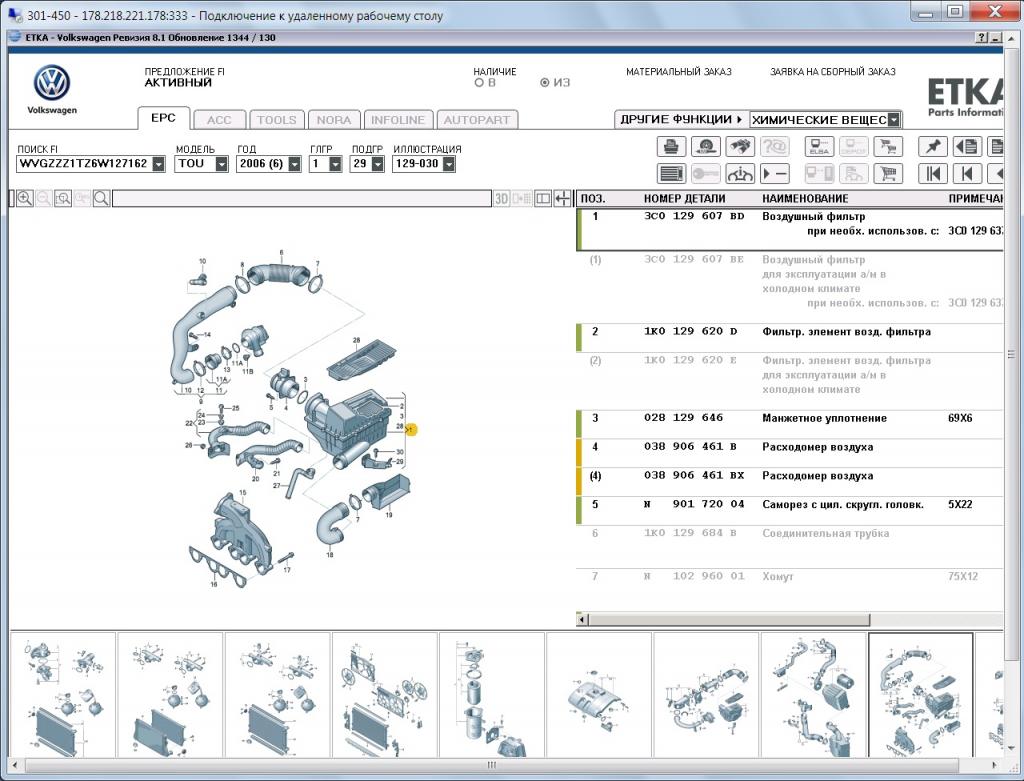Switch to the ACC tab

tap(219, 120)
